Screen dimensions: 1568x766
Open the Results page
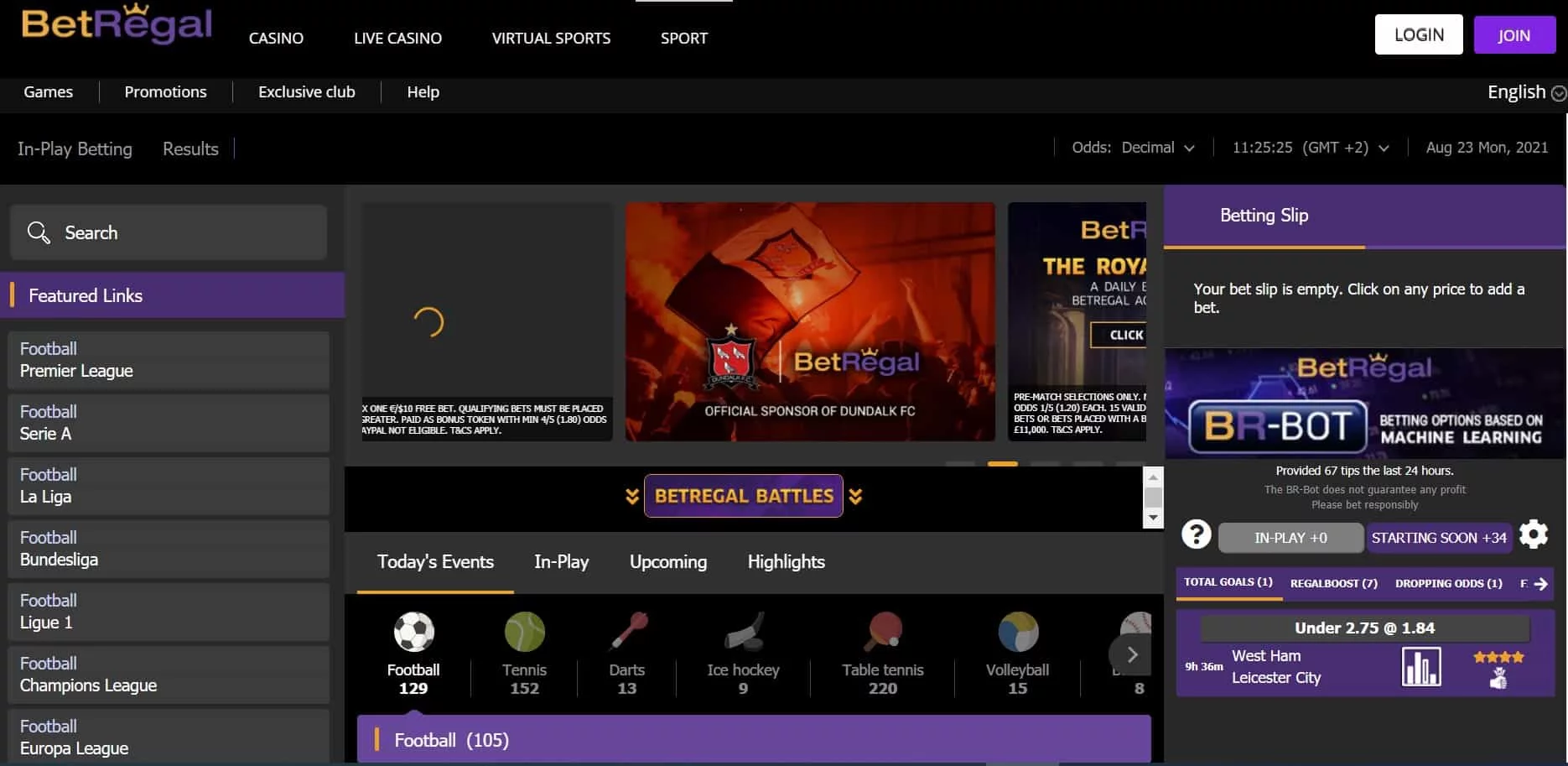pyautogui.click(x=190, y=149)
